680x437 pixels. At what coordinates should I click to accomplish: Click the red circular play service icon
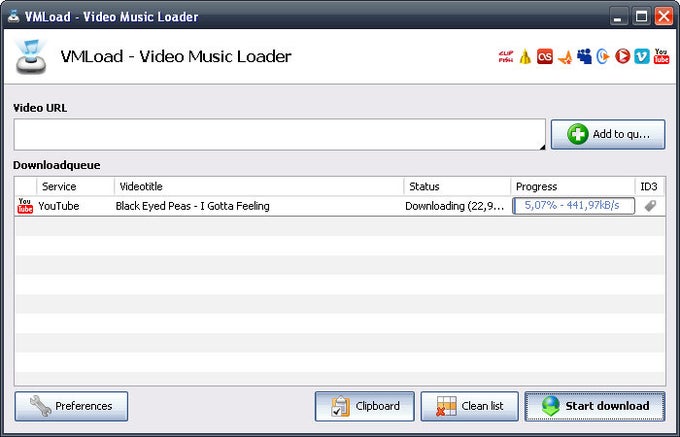[622, 56]
